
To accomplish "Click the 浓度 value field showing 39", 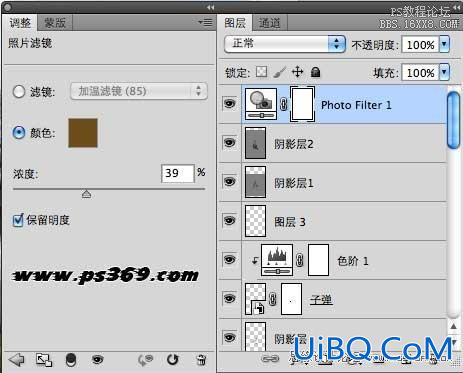I will coord(177,173).
